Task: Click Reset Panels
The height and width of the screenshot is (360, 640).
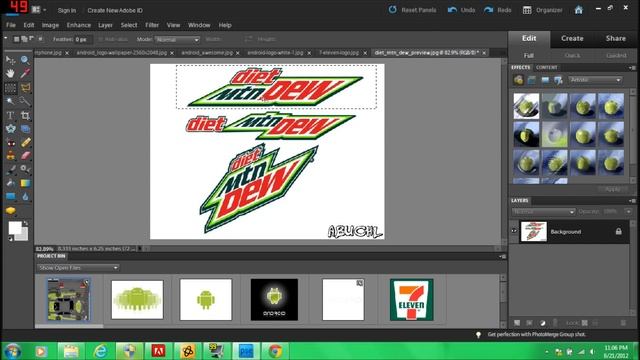Action: pos(412,10)
